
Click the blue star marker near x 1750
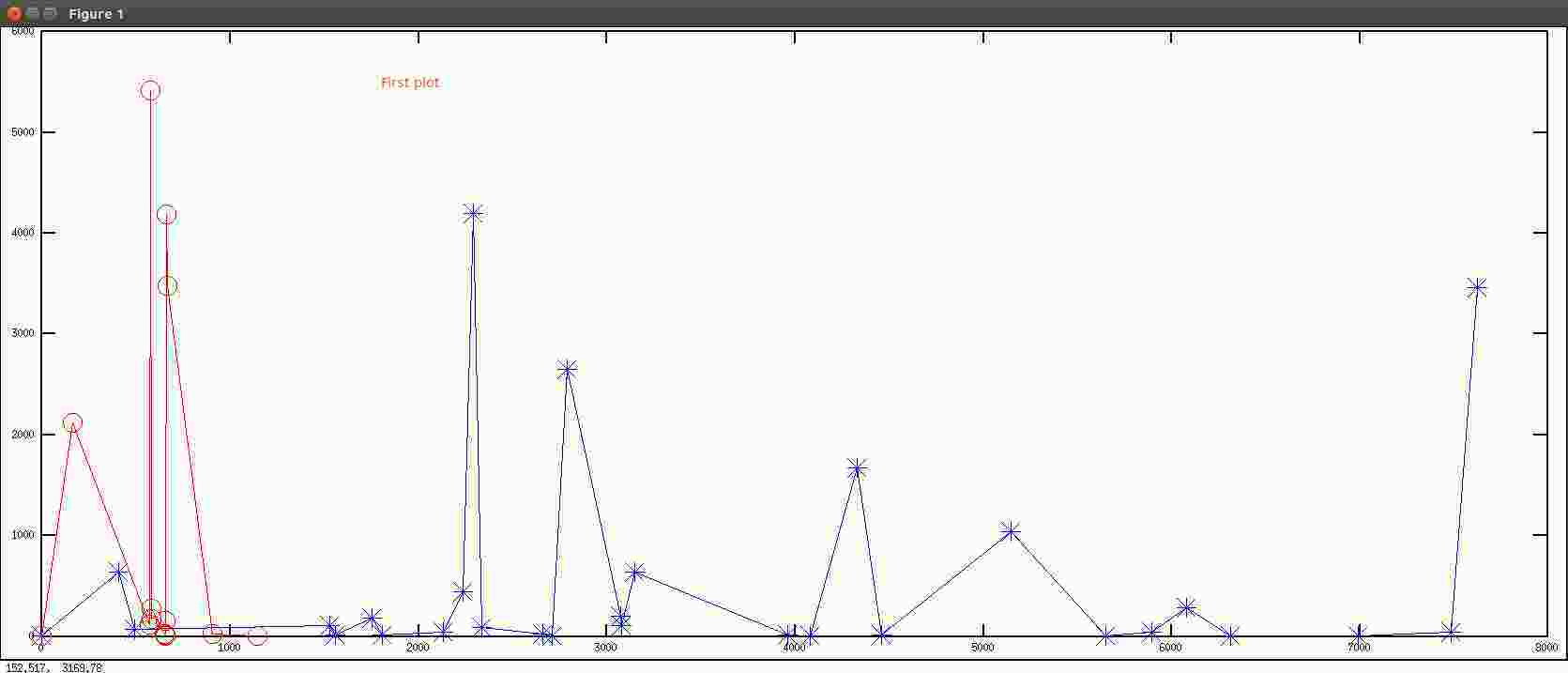tap(372, 618)
